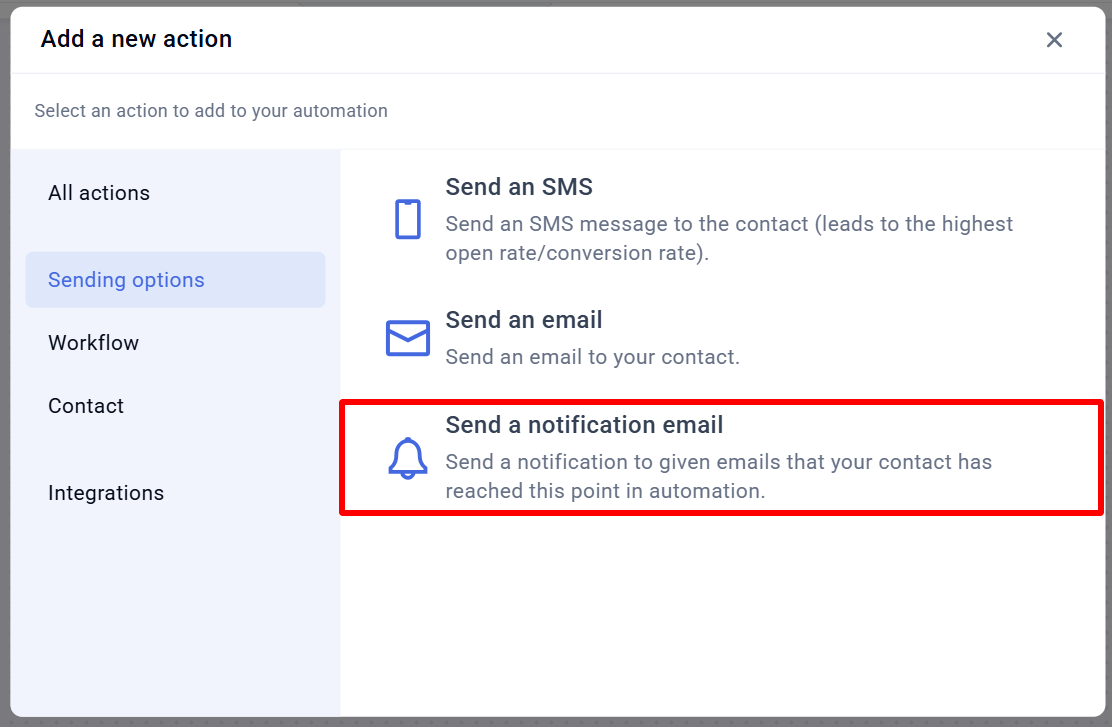
Task: Click 'Send an email to your contact' description
Action: 592,357
